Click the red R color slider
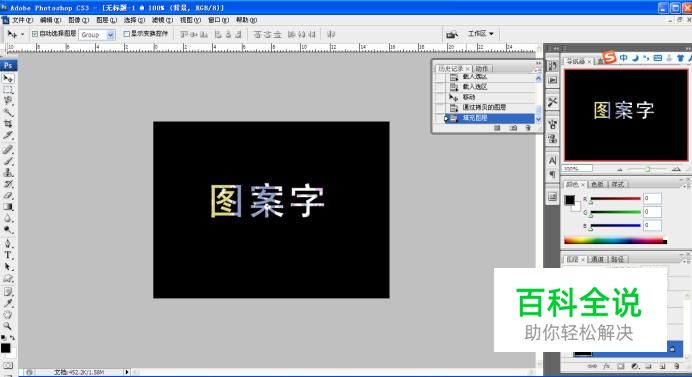The image size is (692, 377). pyautogui.click(x=615, y=199)
